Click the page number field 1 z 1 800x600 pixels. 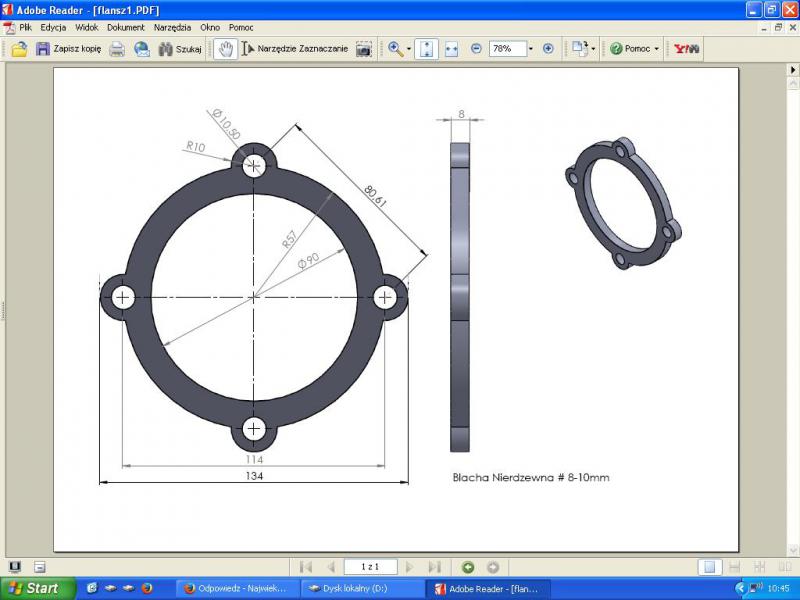point(370,567)
